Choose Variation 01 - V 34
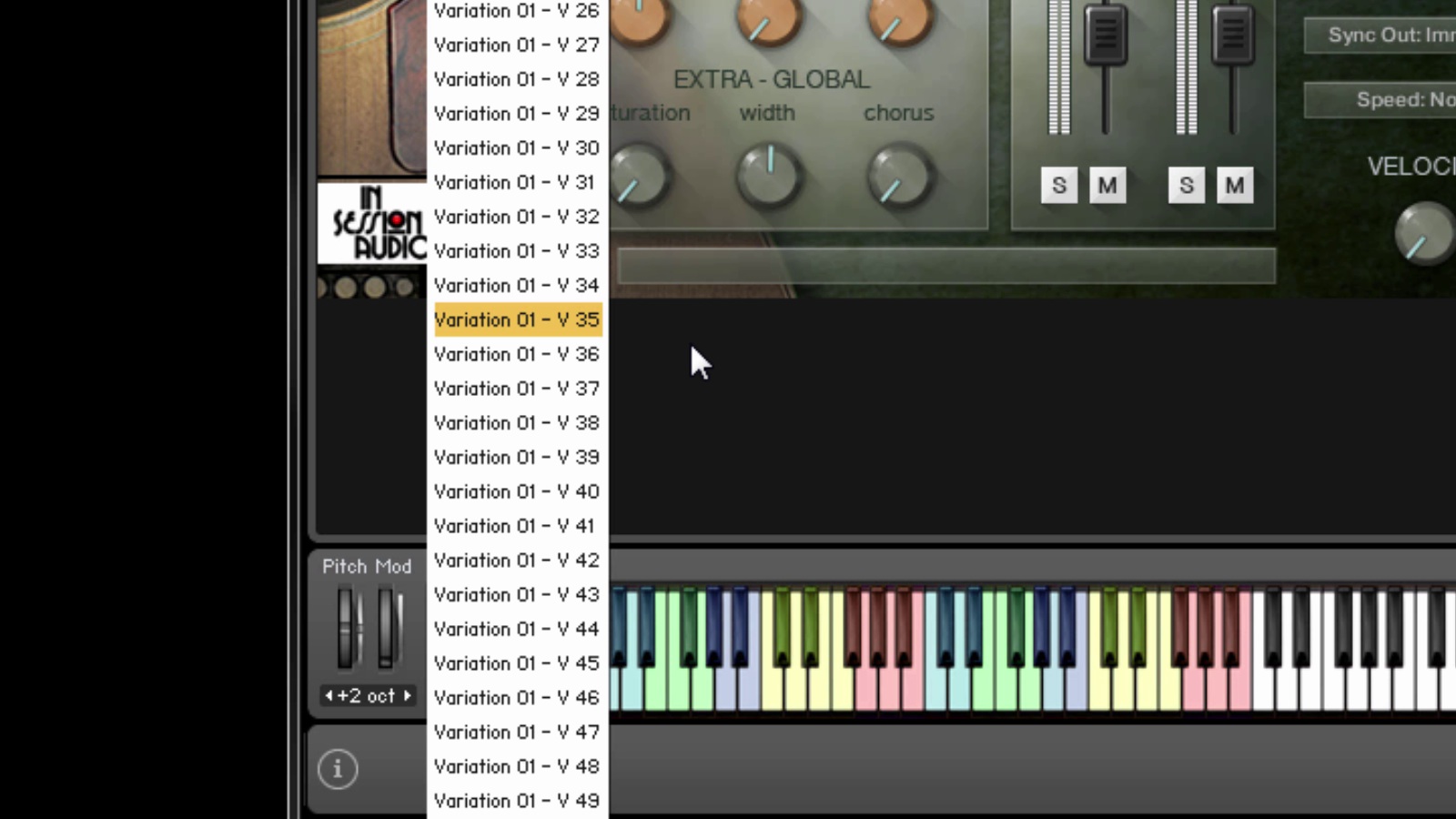The height and width of the screenshot is (819, 1456). point(517,286)
